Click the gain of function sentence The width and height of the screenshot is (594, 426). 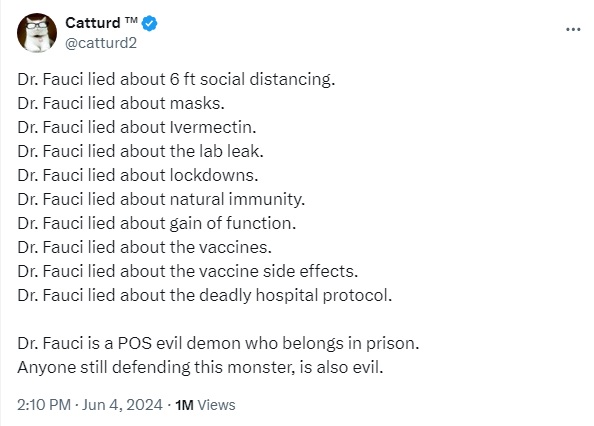[x=156, y=223]
